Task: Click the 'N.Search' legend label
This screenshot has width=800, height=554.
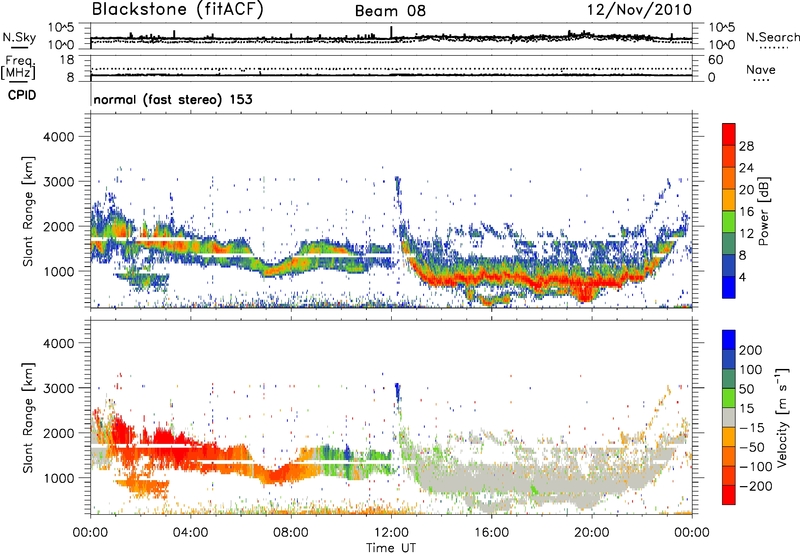Action: (x=772, y=37)
